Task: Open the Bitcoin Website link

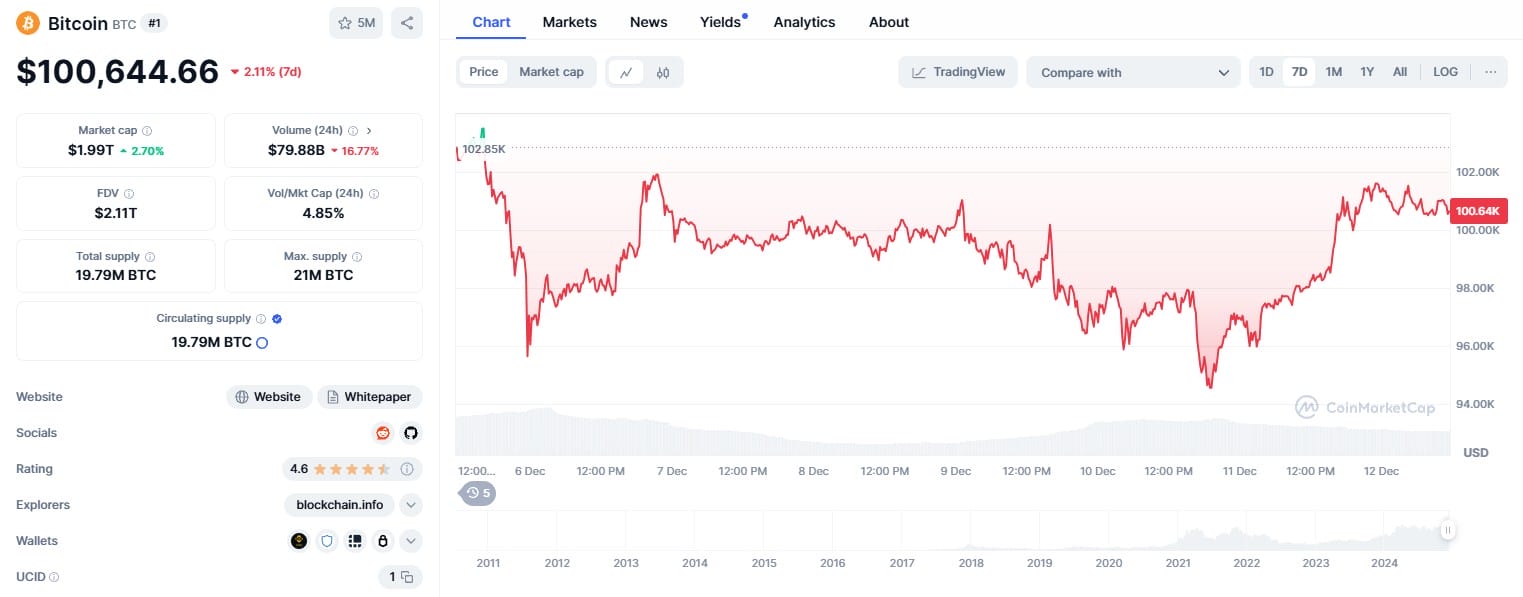Action: [x=268, y=397]
